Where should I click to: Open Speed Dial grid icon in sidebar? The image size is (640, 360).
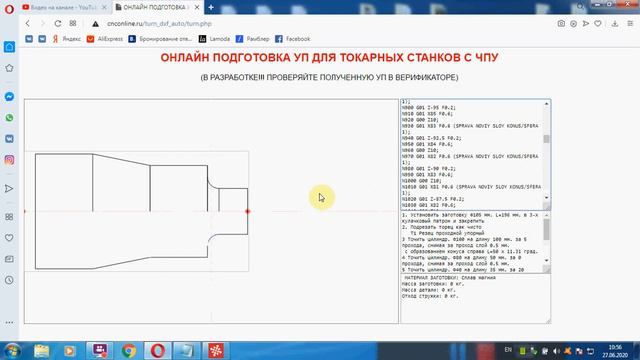[x=9, y=217]
